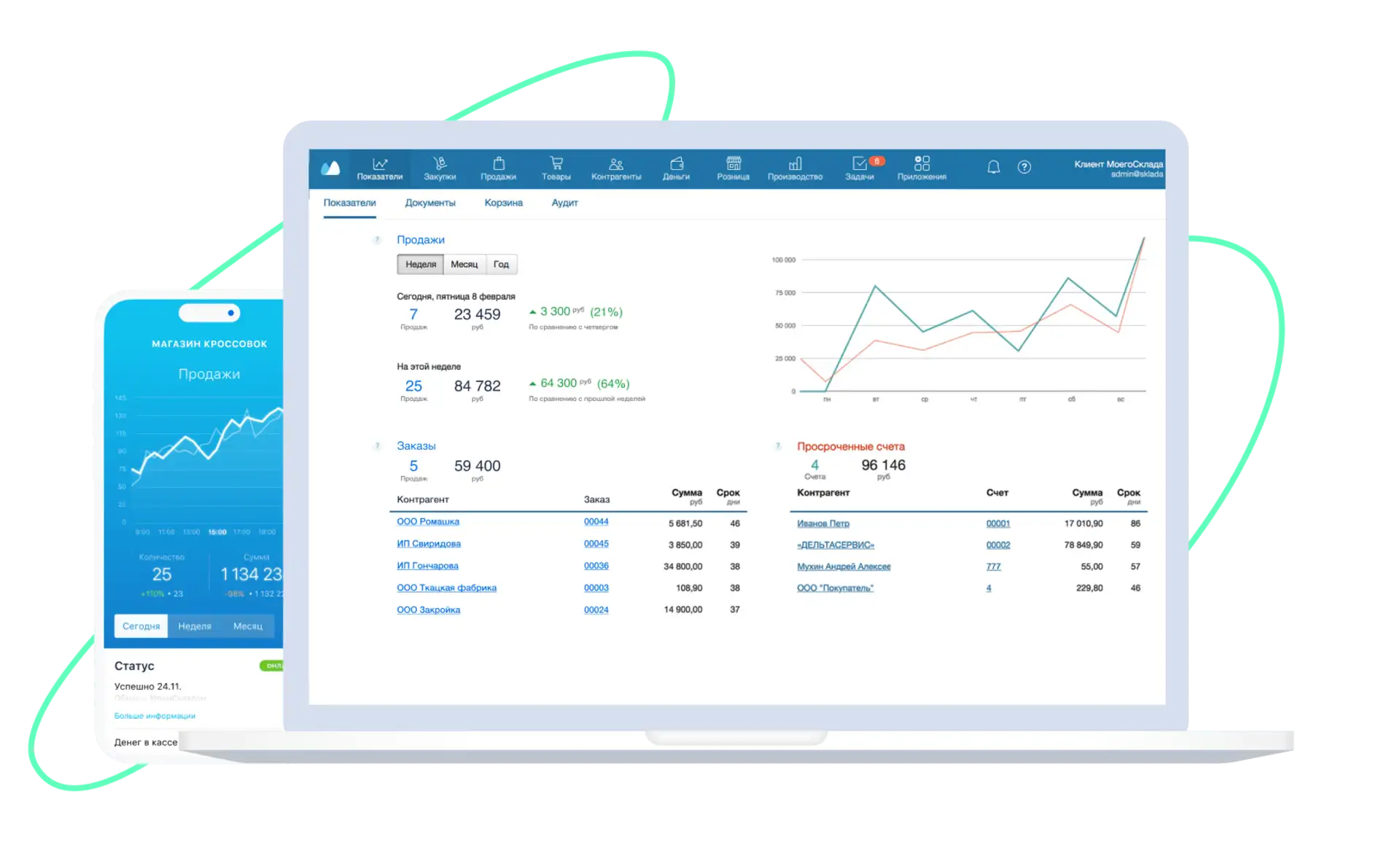Viewport: 1400px width, 858px height.
Task: Open the help question mark icon
Action: (1024, 167)
